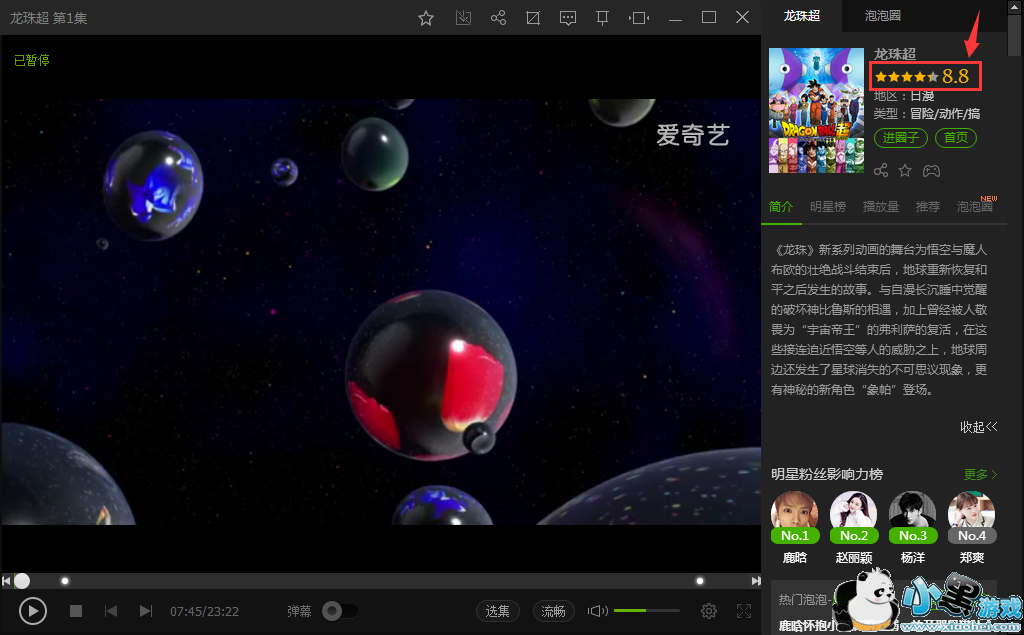Minimize the player window
This screenshot has height=635, width=1024.
(675, 18)
